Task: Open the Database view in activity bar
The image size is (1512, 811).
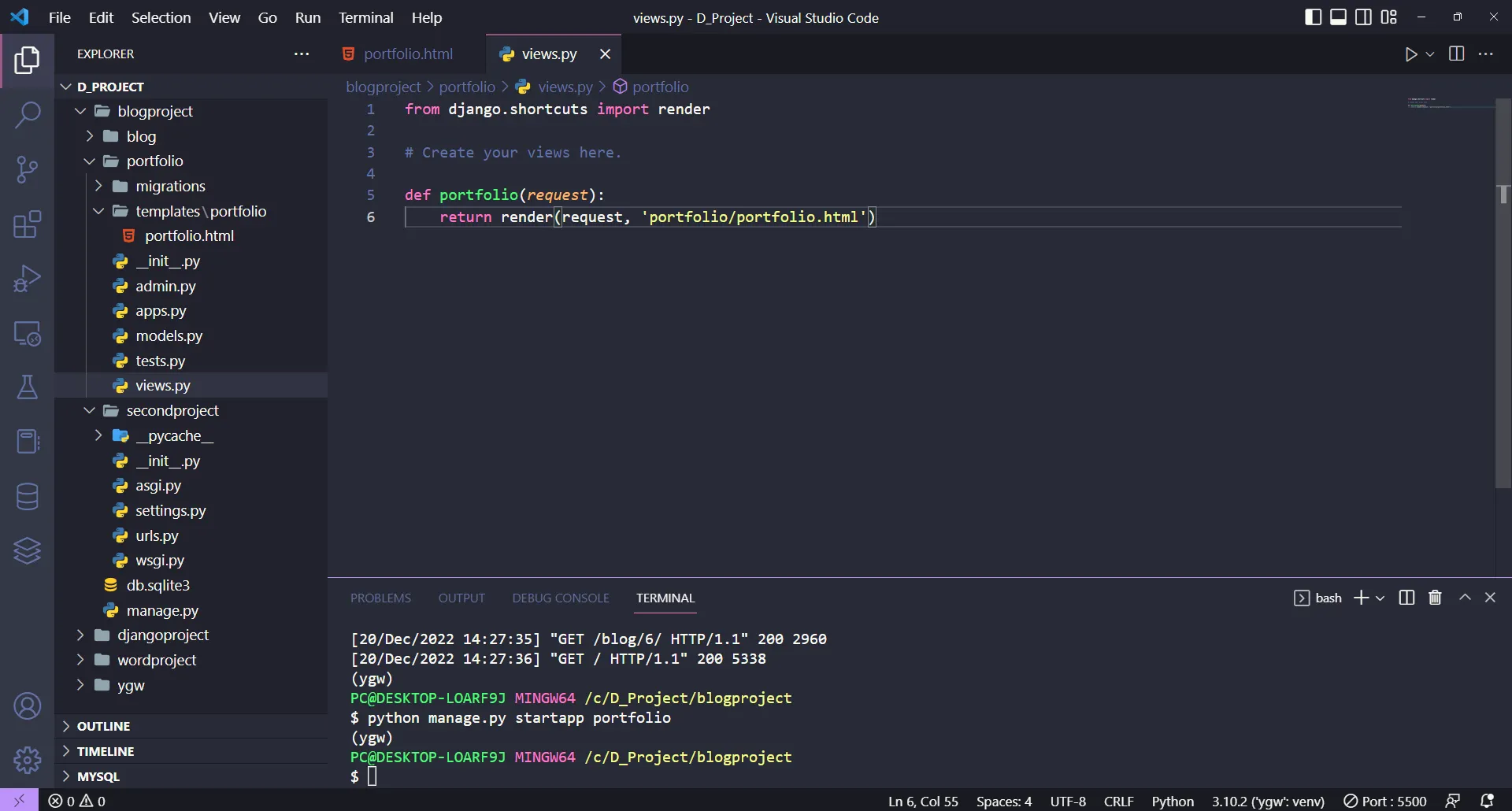Action: click(x=28, y=497)
